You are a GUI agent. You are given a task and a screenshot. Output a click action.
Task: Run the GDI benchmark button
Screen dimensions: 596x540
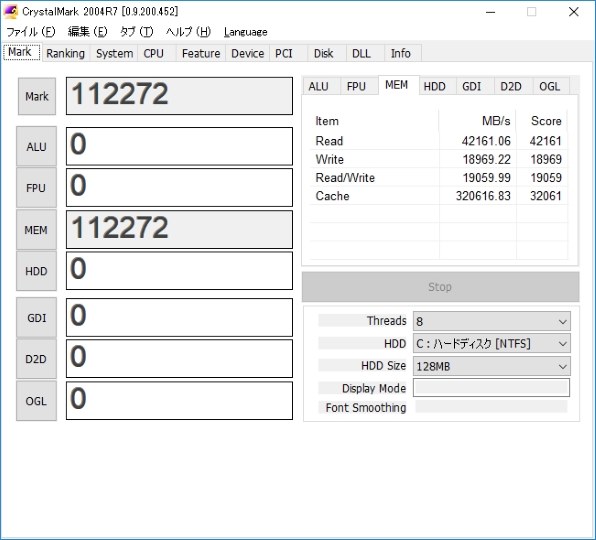click(x=36, y=318)
